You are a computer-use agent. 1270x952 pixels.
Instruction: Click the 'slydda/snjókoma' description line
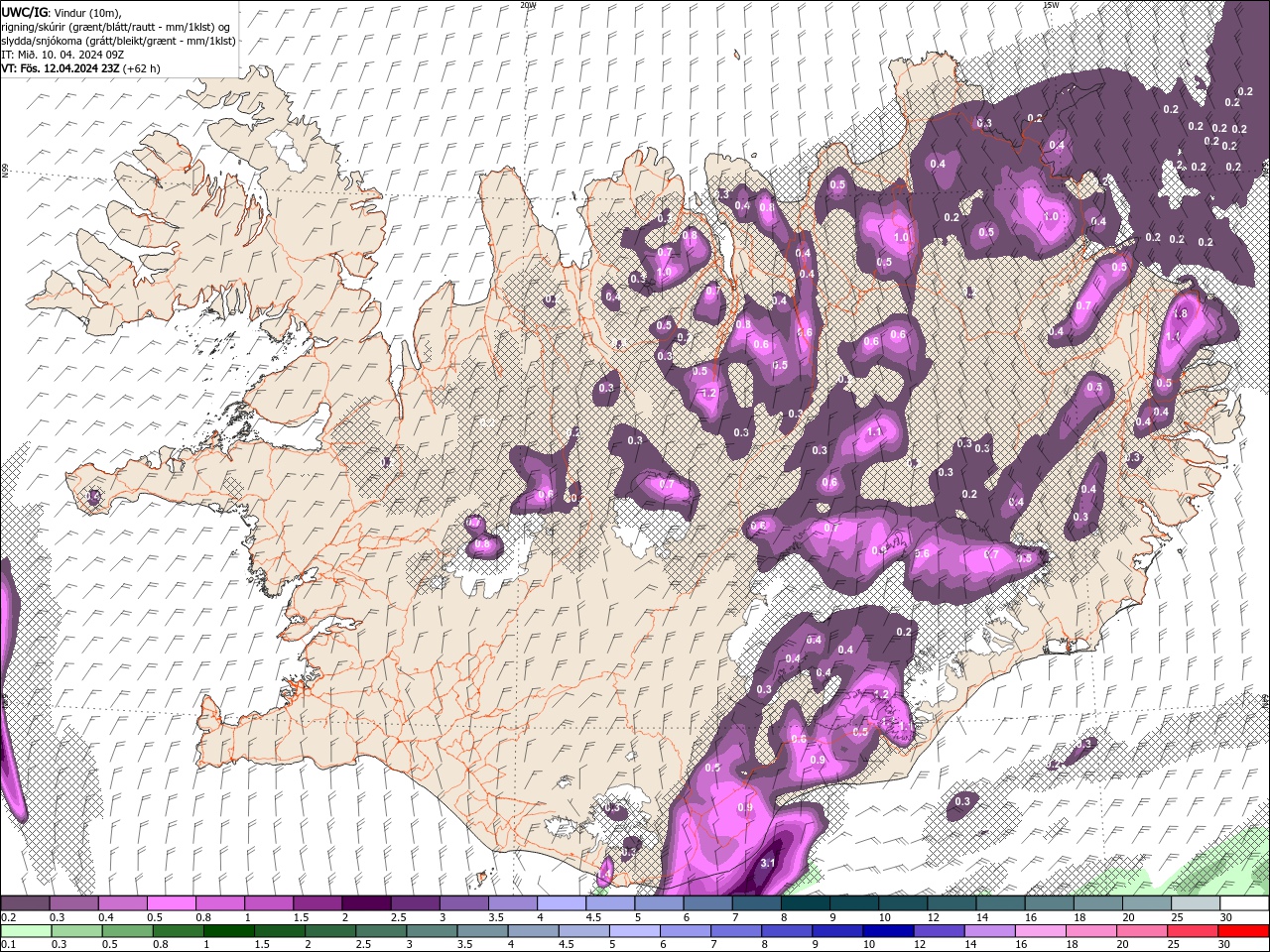point(117,40)
